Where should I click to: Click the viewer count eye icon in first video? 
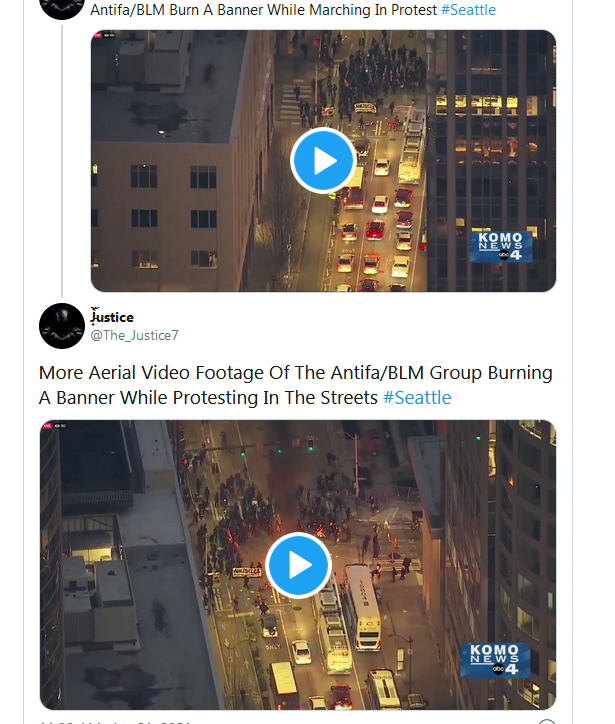click(x=109, y=35)
